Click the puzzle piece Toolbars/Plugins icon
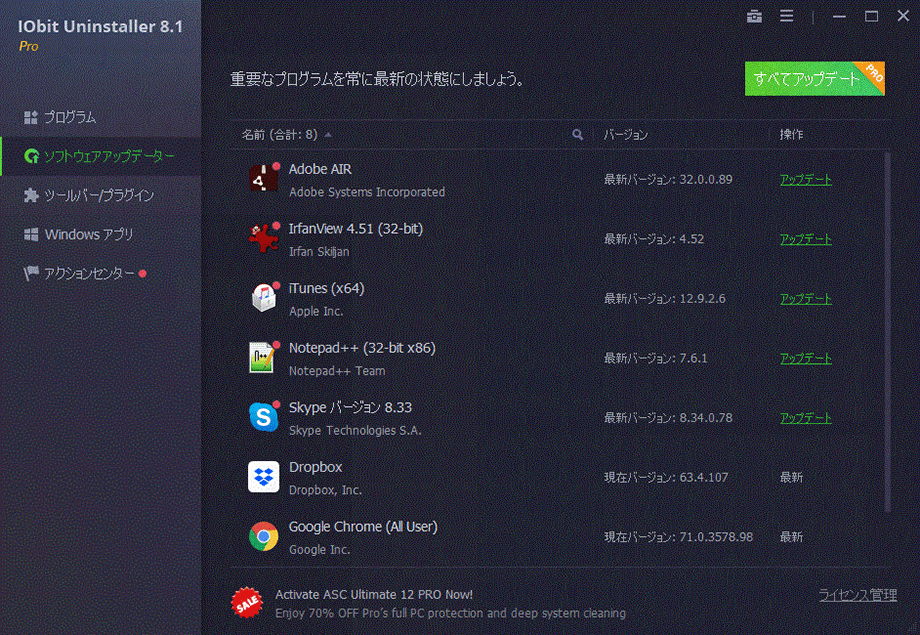Viewport: 920px width, 635px height. (31, 195)
